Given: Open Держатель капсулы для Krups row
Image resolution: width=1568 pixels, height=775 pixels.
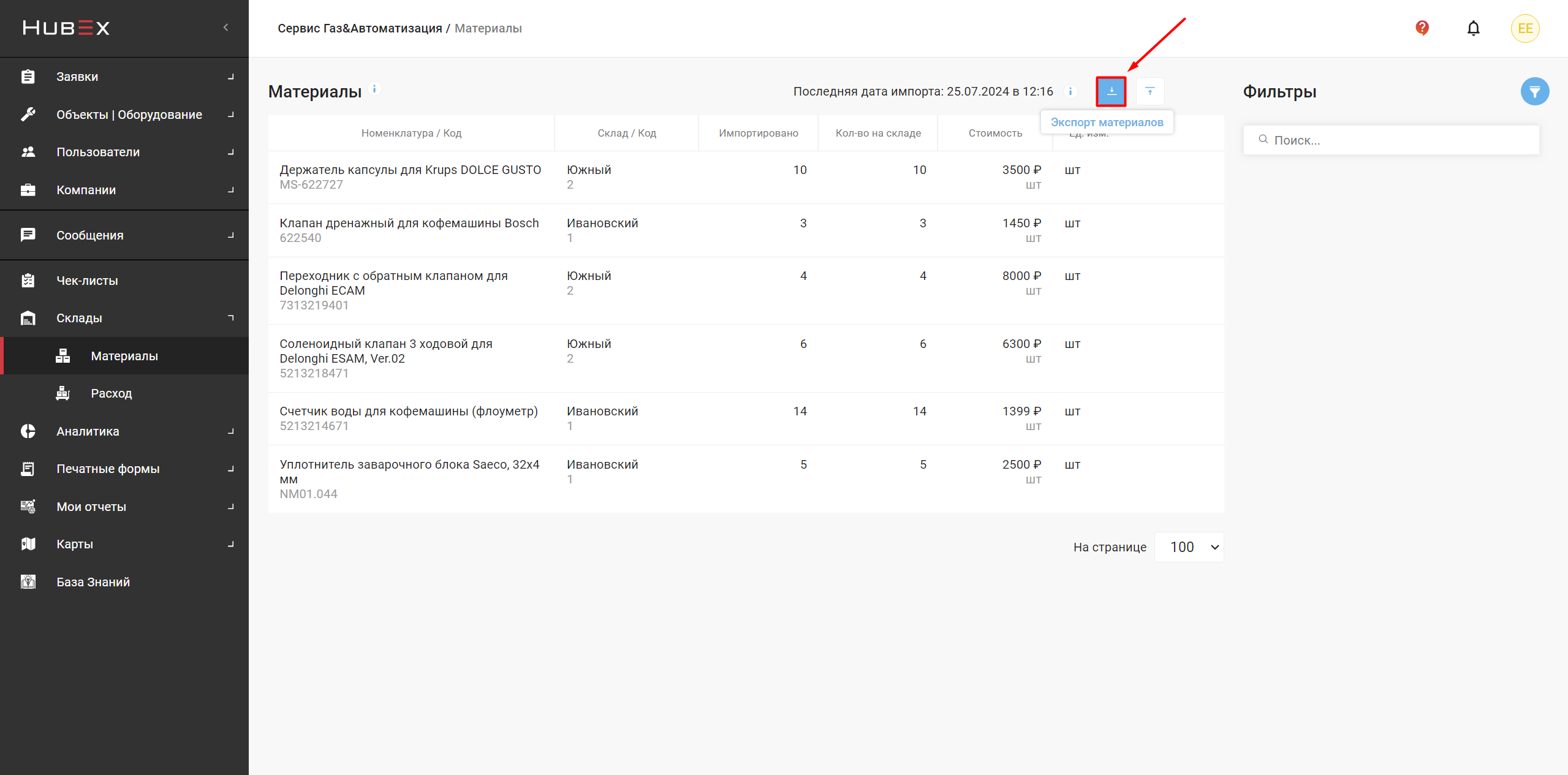Looking at the screenshot, I should tap(410, 170).
